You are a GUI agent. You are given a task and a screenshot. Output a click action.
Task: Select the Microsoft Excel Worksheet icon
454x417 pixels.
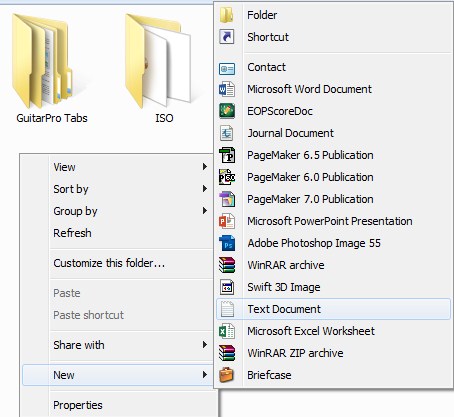point(227,331)
